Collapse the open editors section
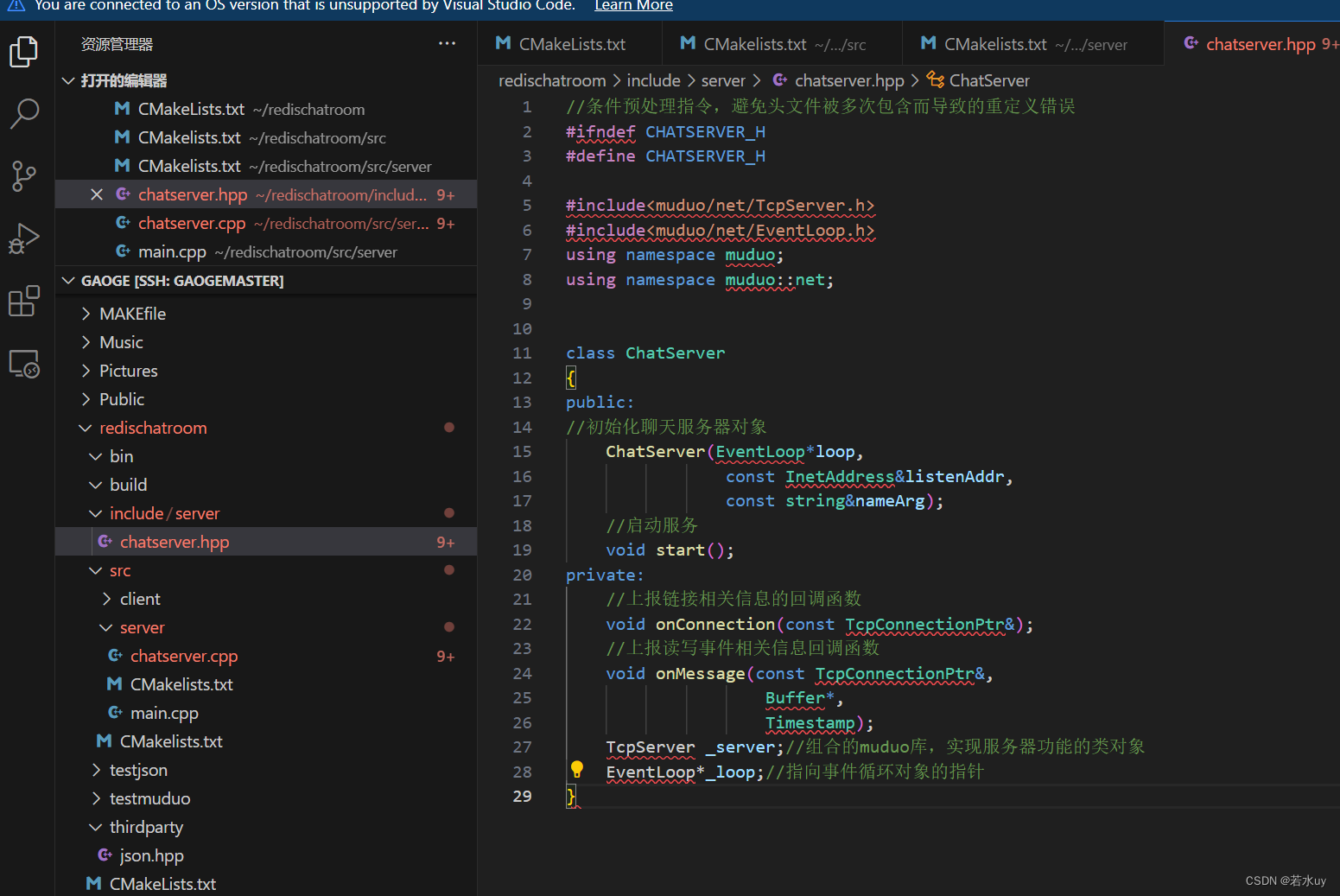The image size is (1340, 896). click(x=68, y=80)
